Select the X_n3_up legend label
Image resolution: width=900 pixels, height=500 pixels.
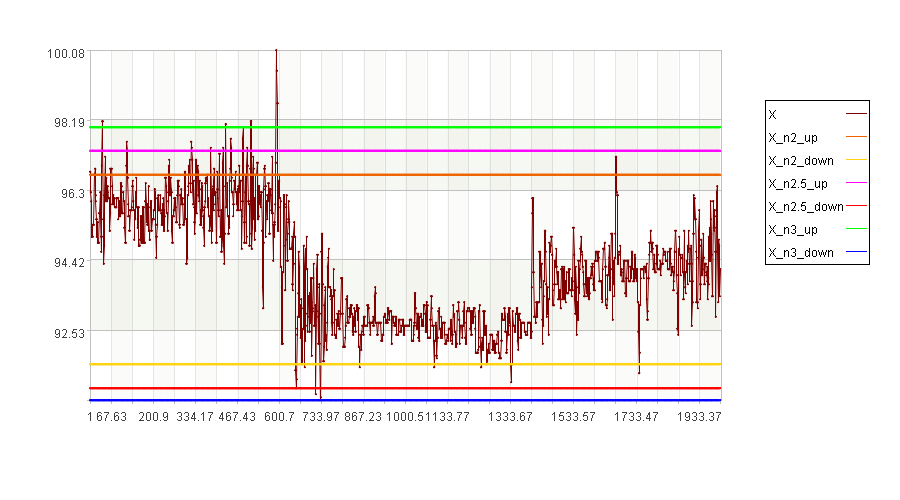tap(793, 230)
